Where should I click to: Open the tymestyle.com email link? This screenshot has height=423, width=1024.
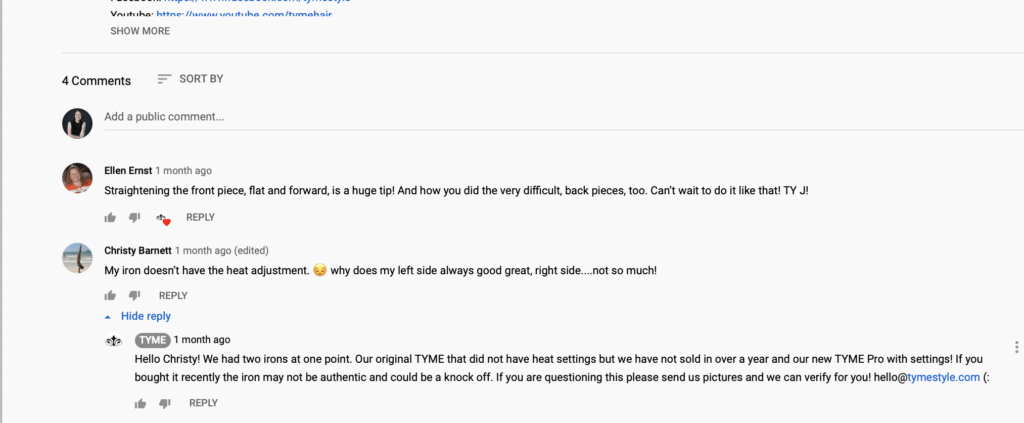[x=943, y=377]
